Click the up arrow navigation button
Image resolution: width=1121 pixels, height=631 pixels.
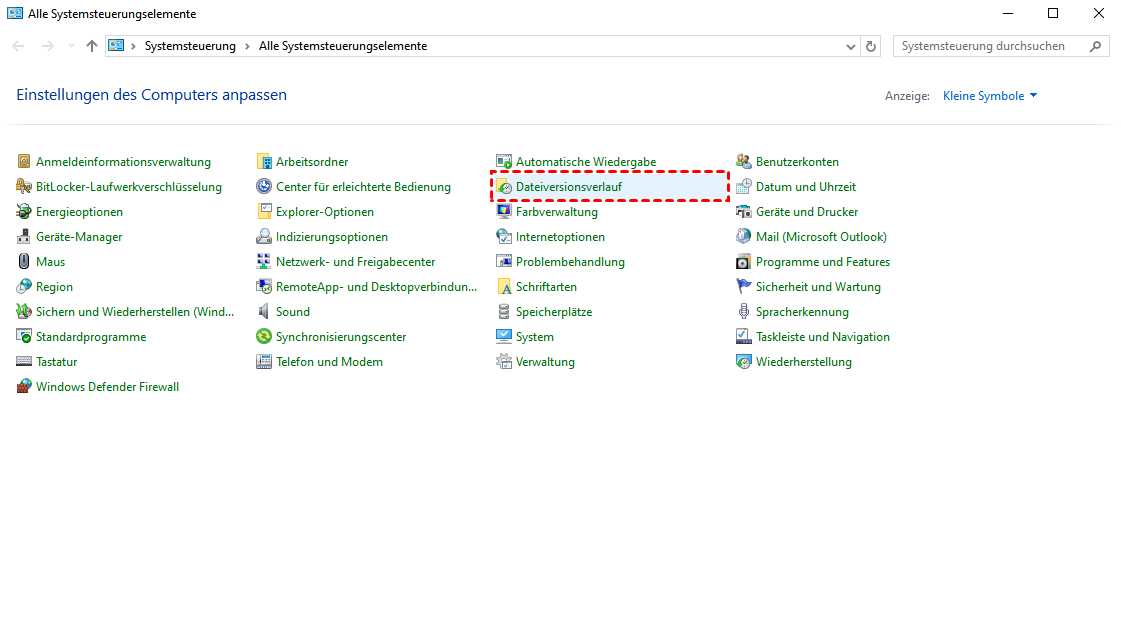point(92,46)
